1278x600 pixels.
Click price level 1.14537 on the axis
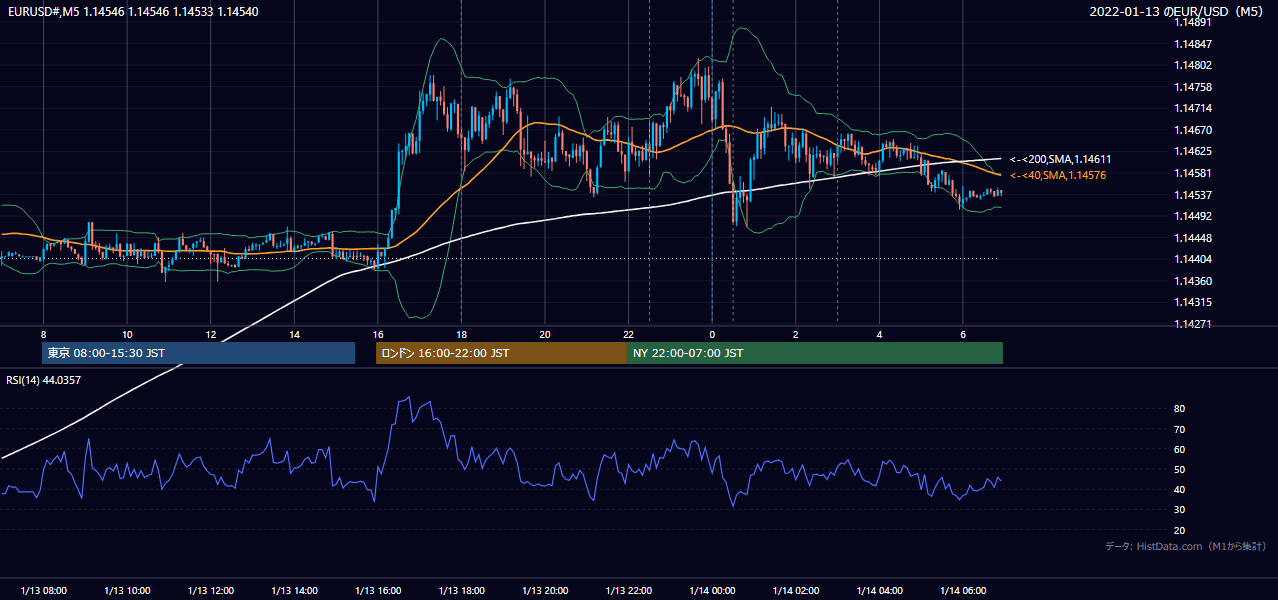pyautogui.click(x=1193, y=195)
